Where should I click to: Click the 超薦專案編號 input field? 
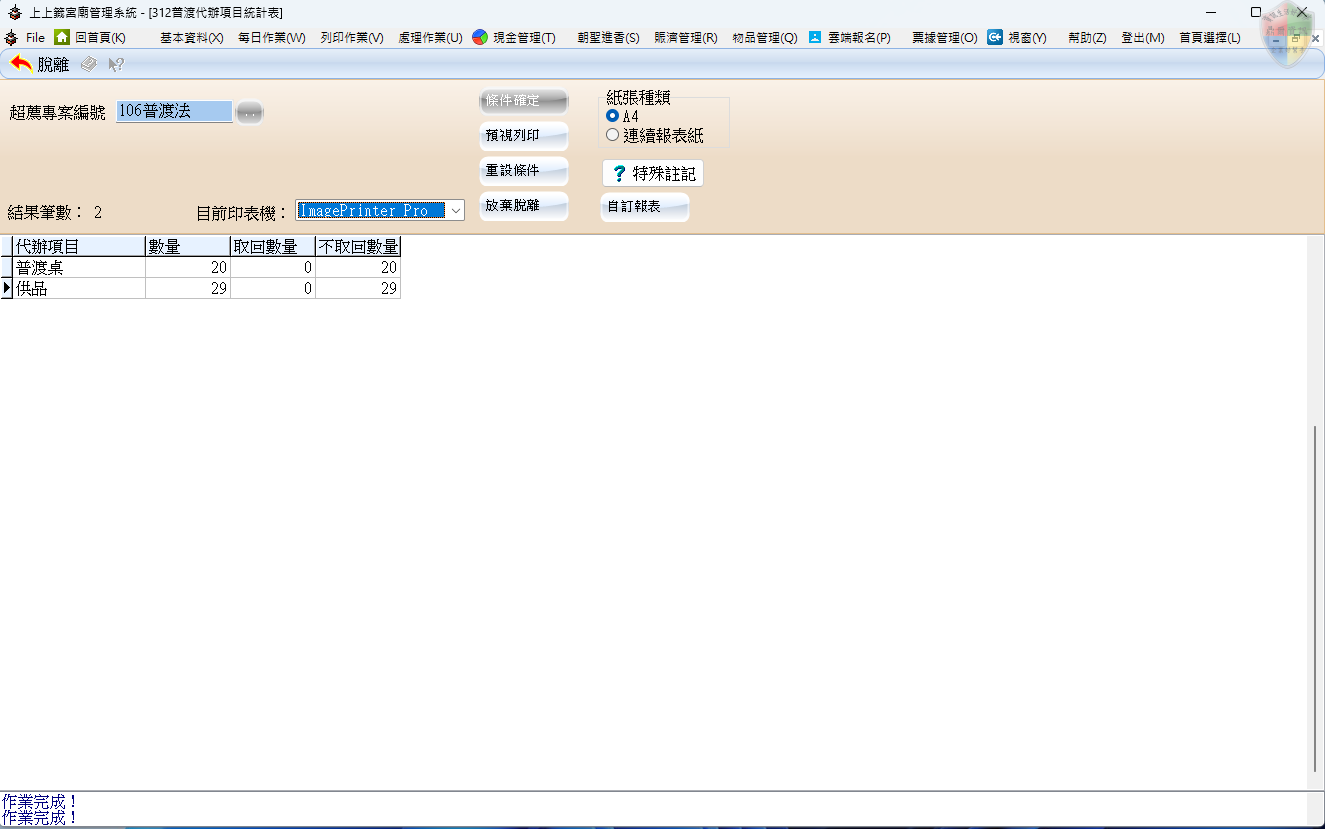[x=174, y=112]
